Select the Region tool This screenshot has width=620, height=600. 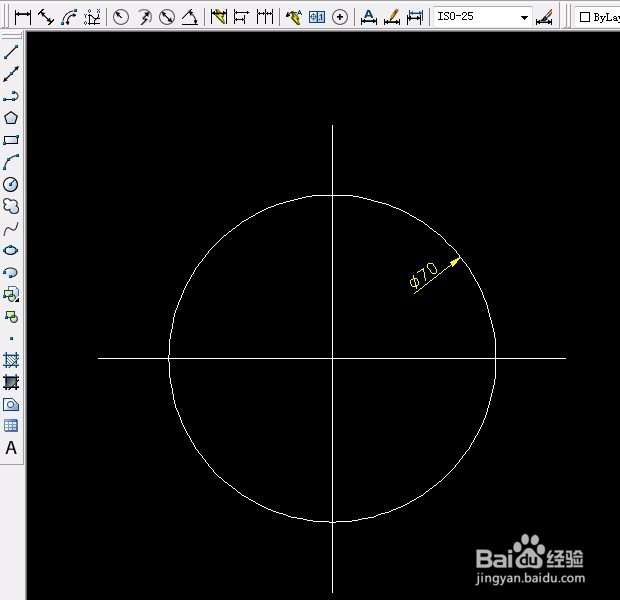click(11, 404)
